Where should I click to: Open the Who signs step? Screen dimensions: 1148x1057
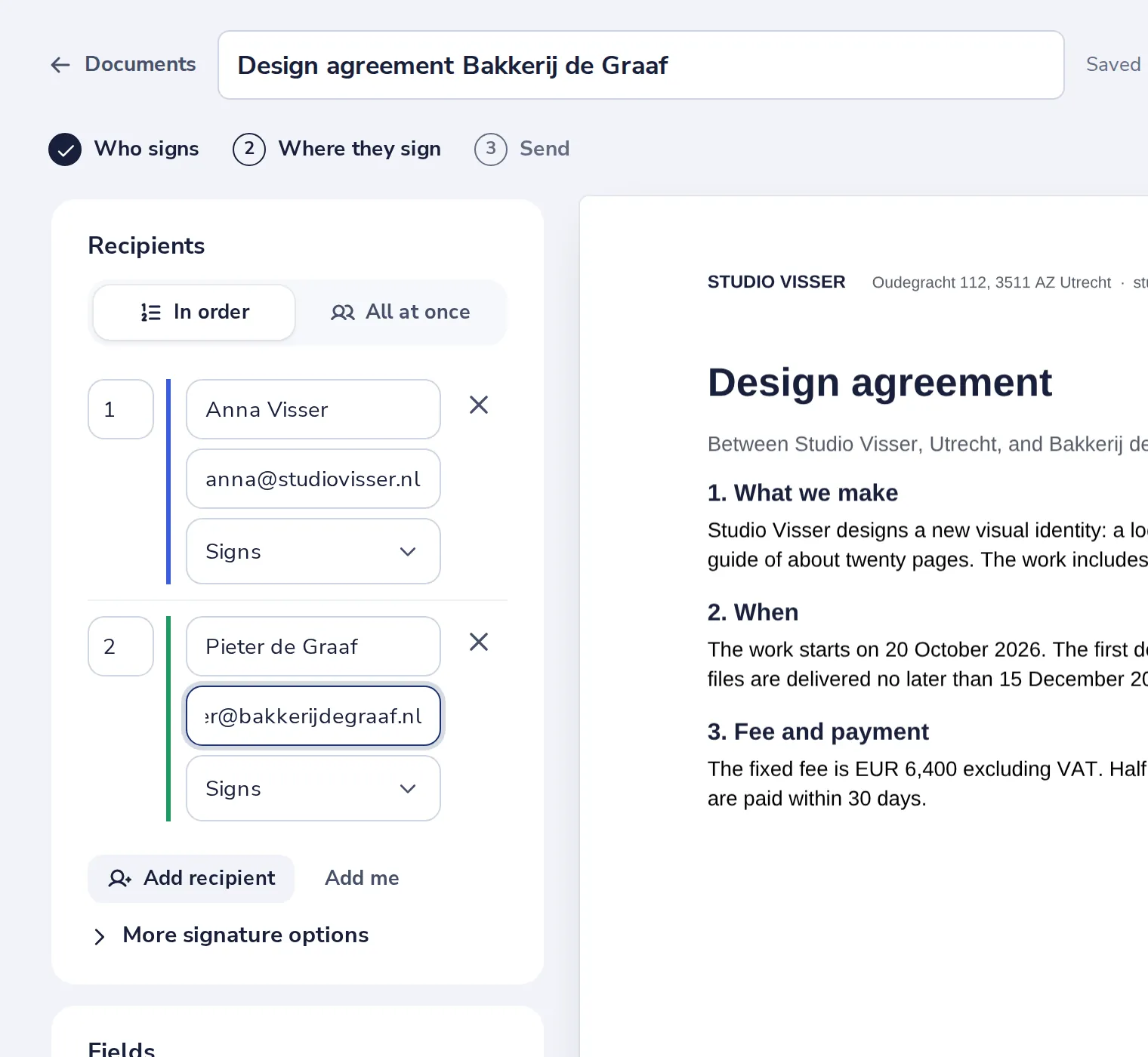pos(124,149)
